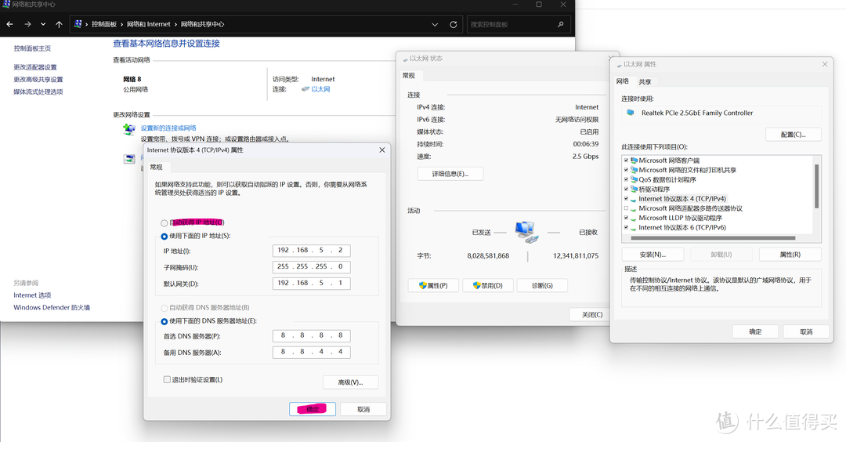Click horizontal scrollbar of the connection items list
Viewport: 848px width, 463px height.
(x=713, y=238)
